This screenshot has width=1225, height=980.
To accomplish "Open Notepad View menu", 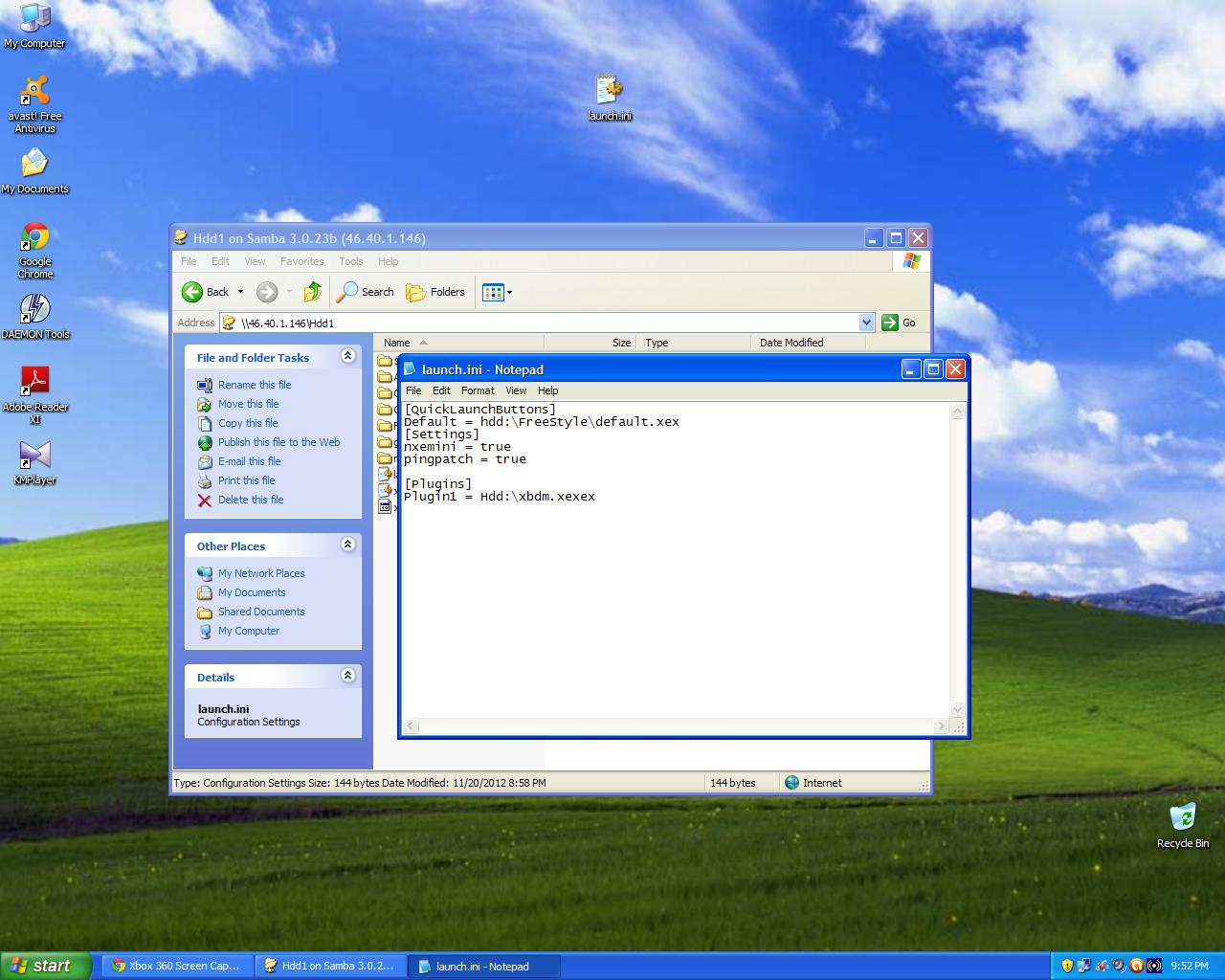I will tap(516, 390).
